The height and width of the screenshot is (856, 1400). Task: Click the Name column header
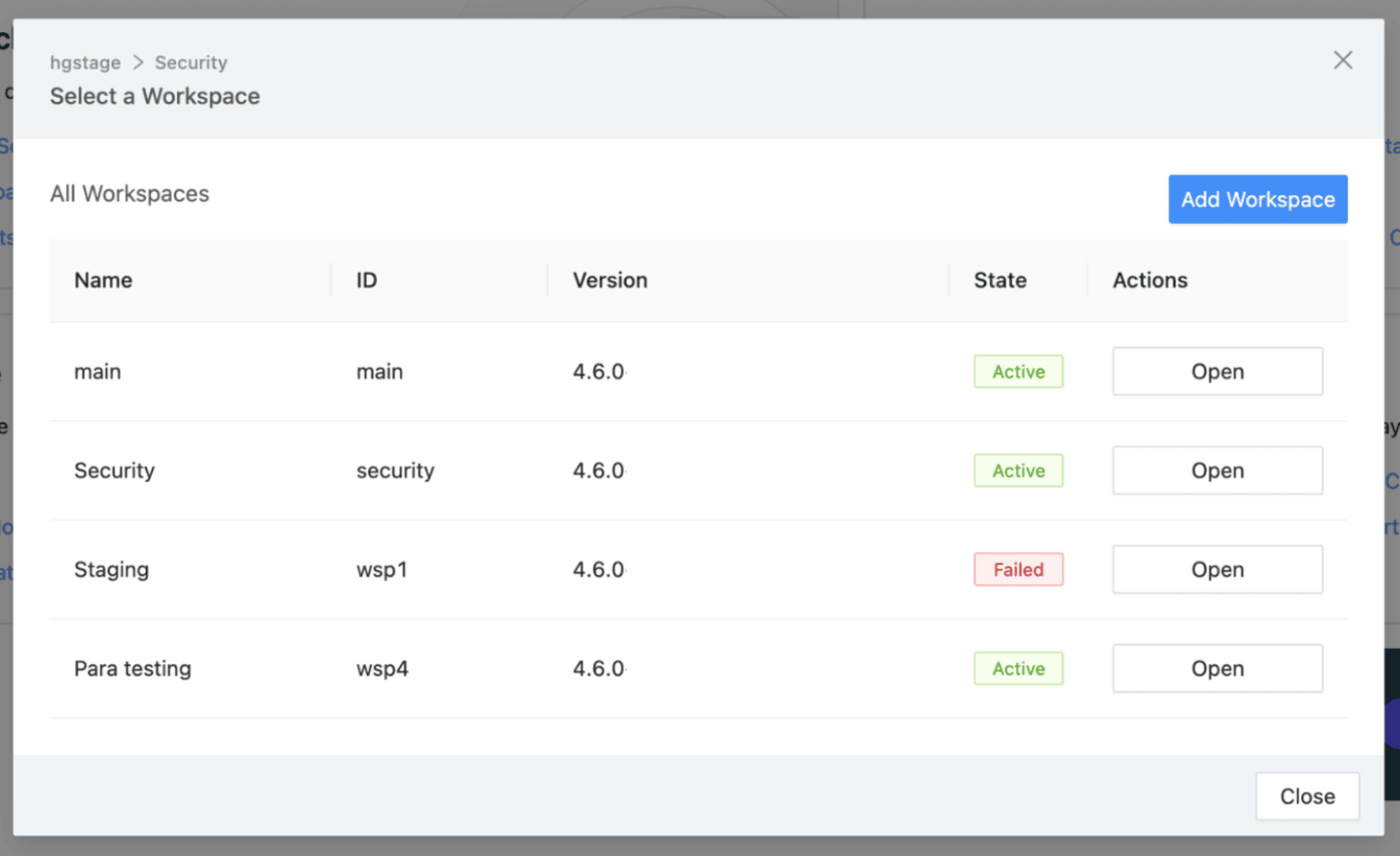click(103, 280)
